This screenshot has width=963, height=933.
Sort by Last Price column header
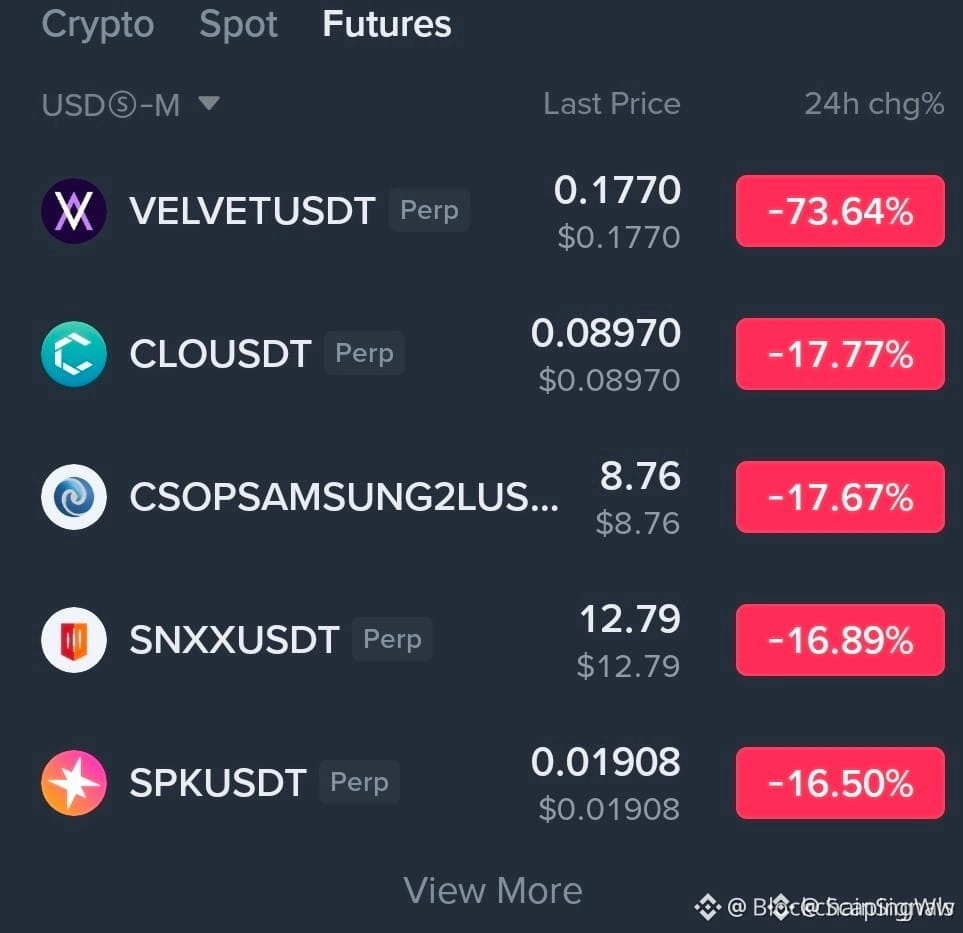pyautogui.click(x=612, y=104)
